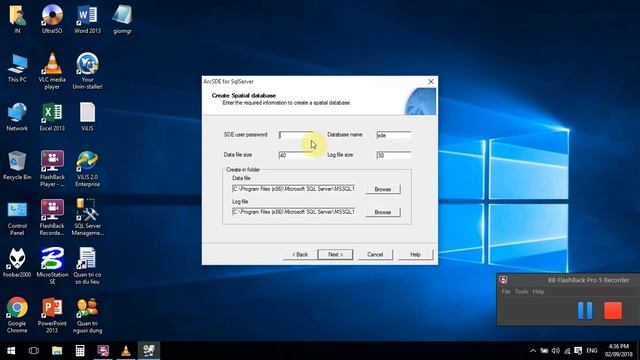
Task: Open Help in the ArcSDE dialog
Action: pos(415,254)
